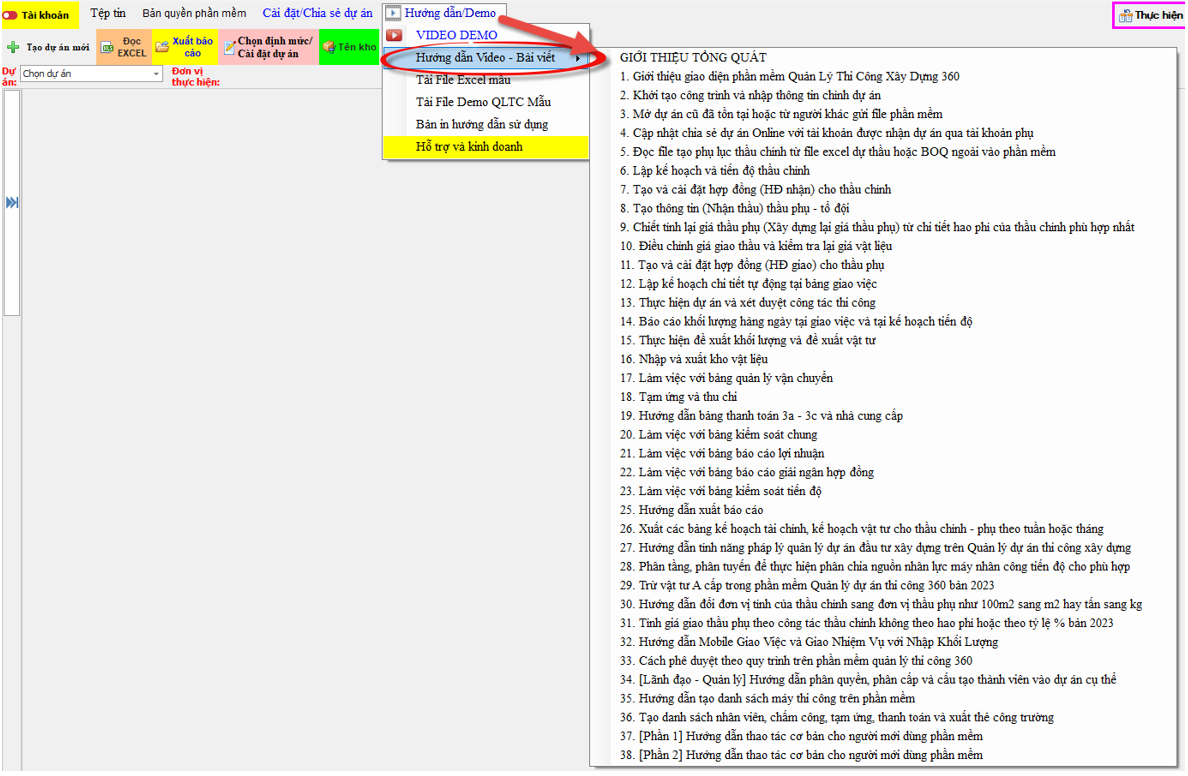1188x776 pixels.
Task: Open lesson 12 Lập kế hoạch chi tiết tự động
Action: point(748,284)
